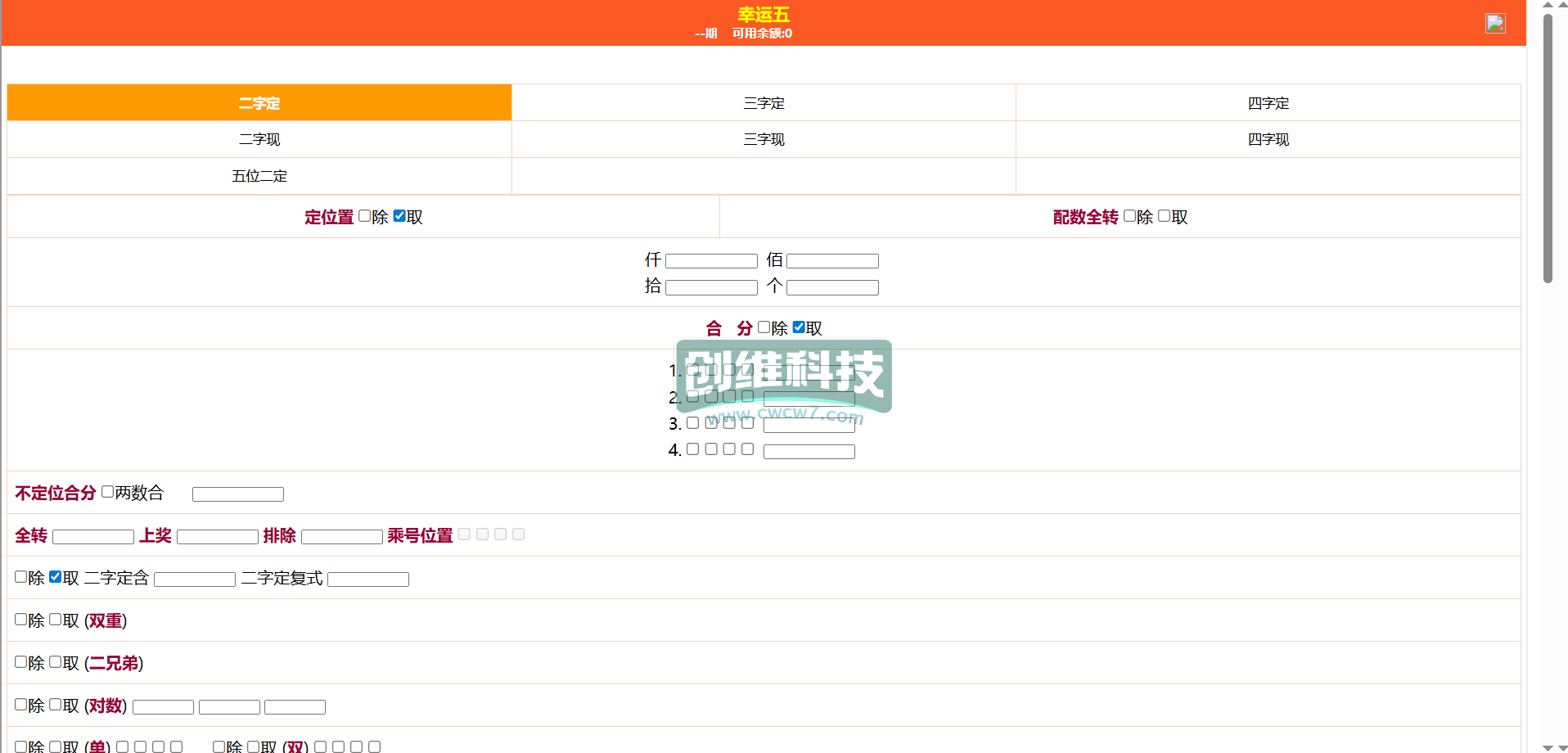Click the 仟 input field
The image size is (1568, 753).
tap(711, 261)
